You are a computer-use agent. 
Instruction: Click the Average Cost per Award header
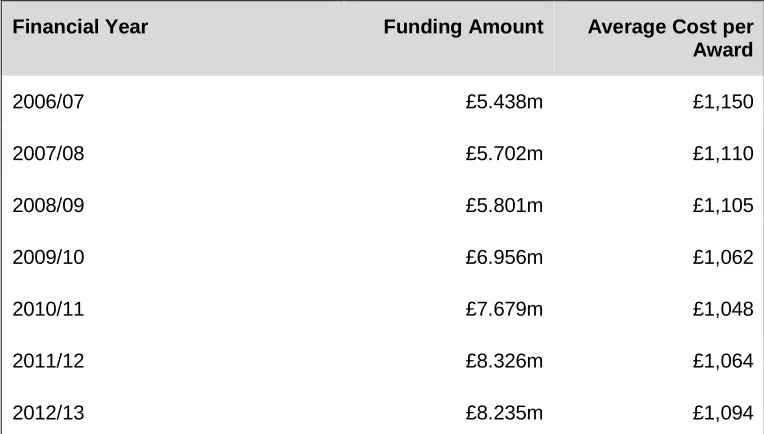tap(670, 38)
